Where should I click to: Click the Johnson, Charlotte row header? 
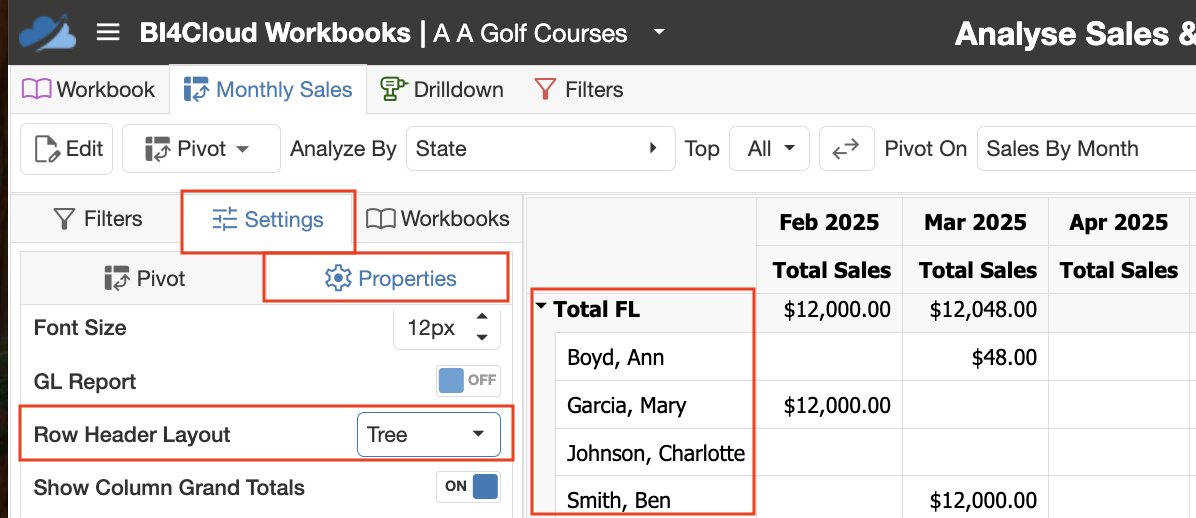pyautogui.click(x=656, y=453)
